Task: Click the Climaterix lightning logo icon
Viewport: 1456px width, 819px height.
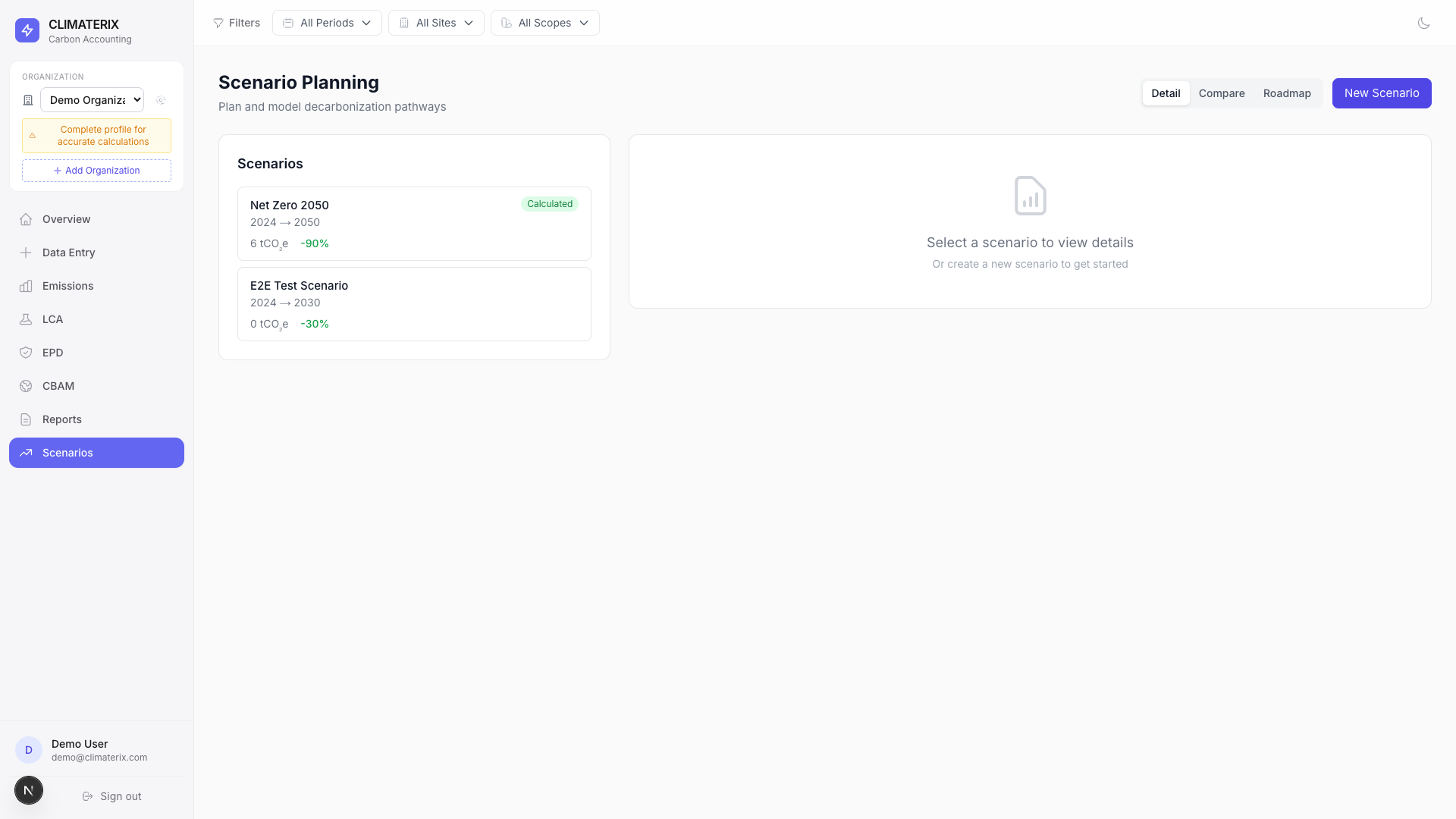Action: point(27,30)
